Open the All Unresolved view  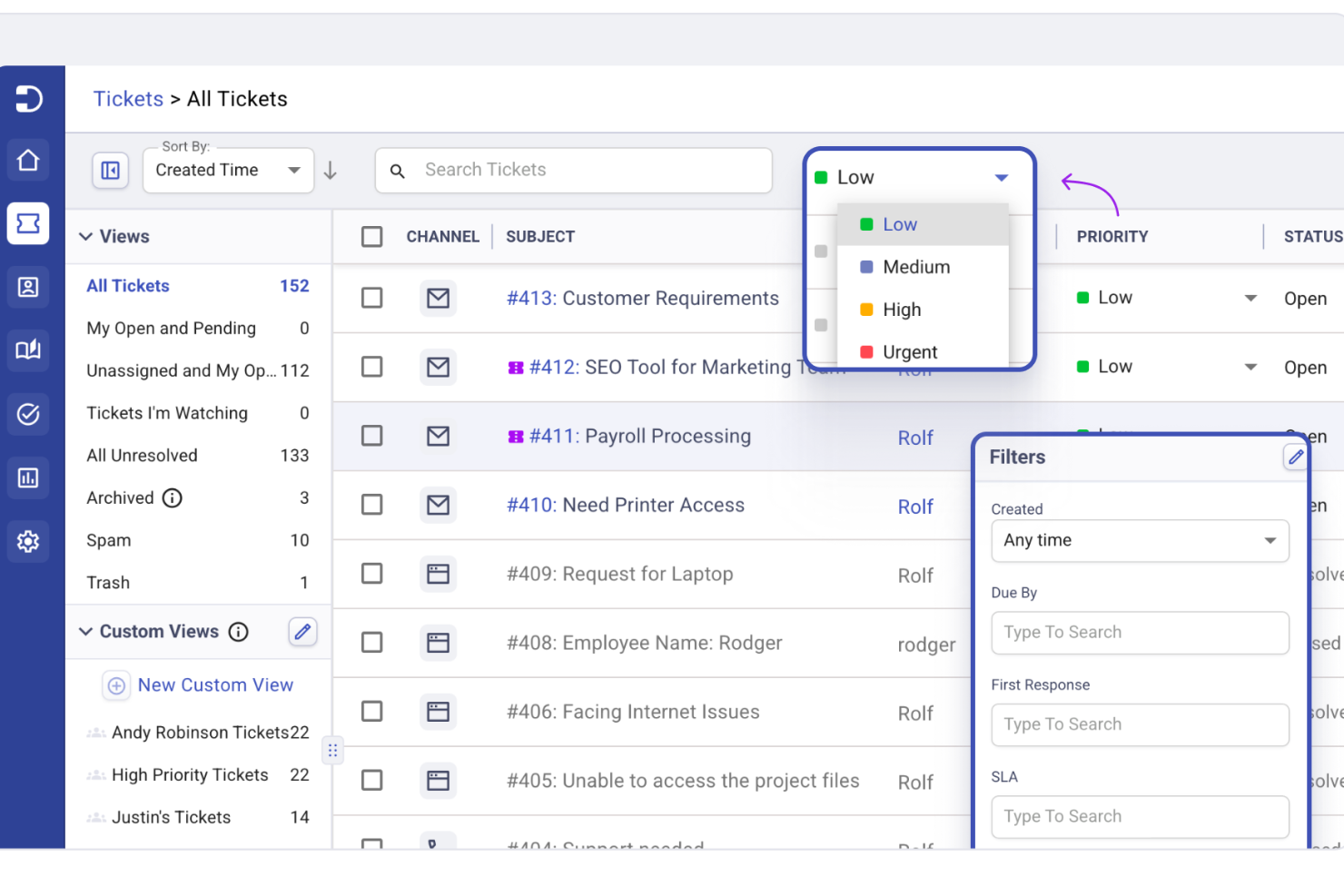pyautogui.click(x=142, y=455)
